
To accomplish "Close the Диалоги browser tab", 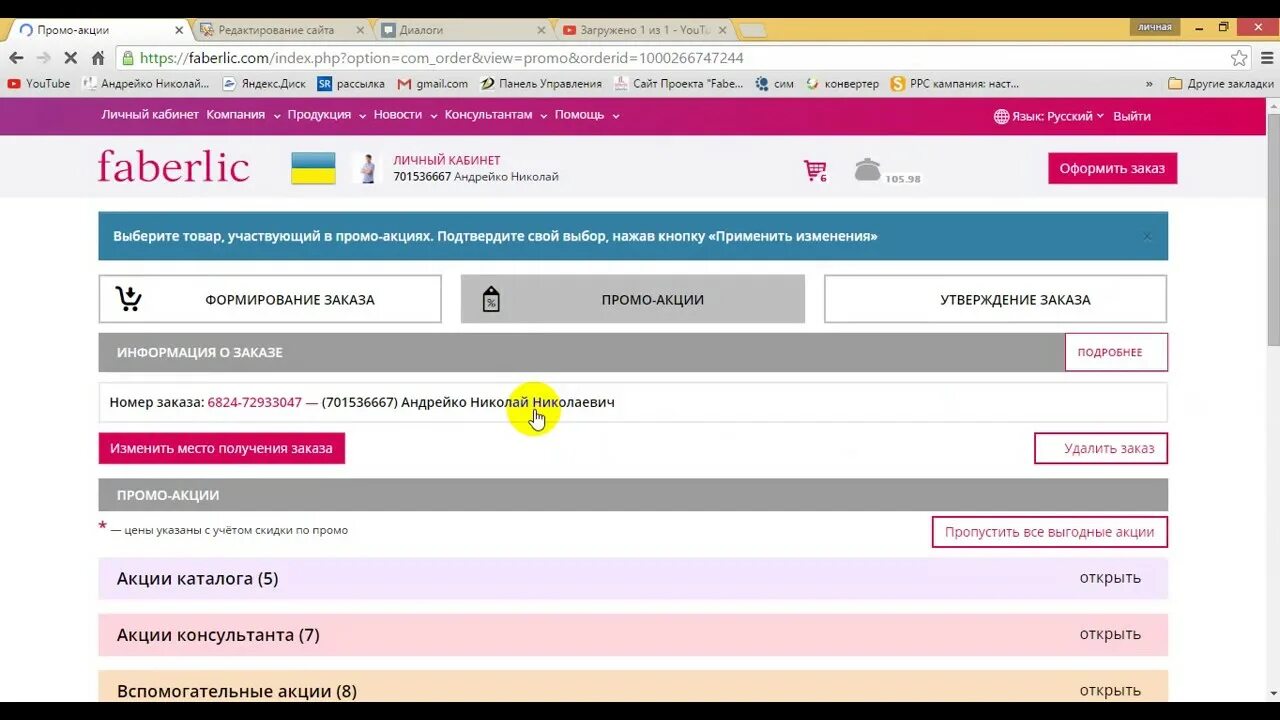I will 541,30.
